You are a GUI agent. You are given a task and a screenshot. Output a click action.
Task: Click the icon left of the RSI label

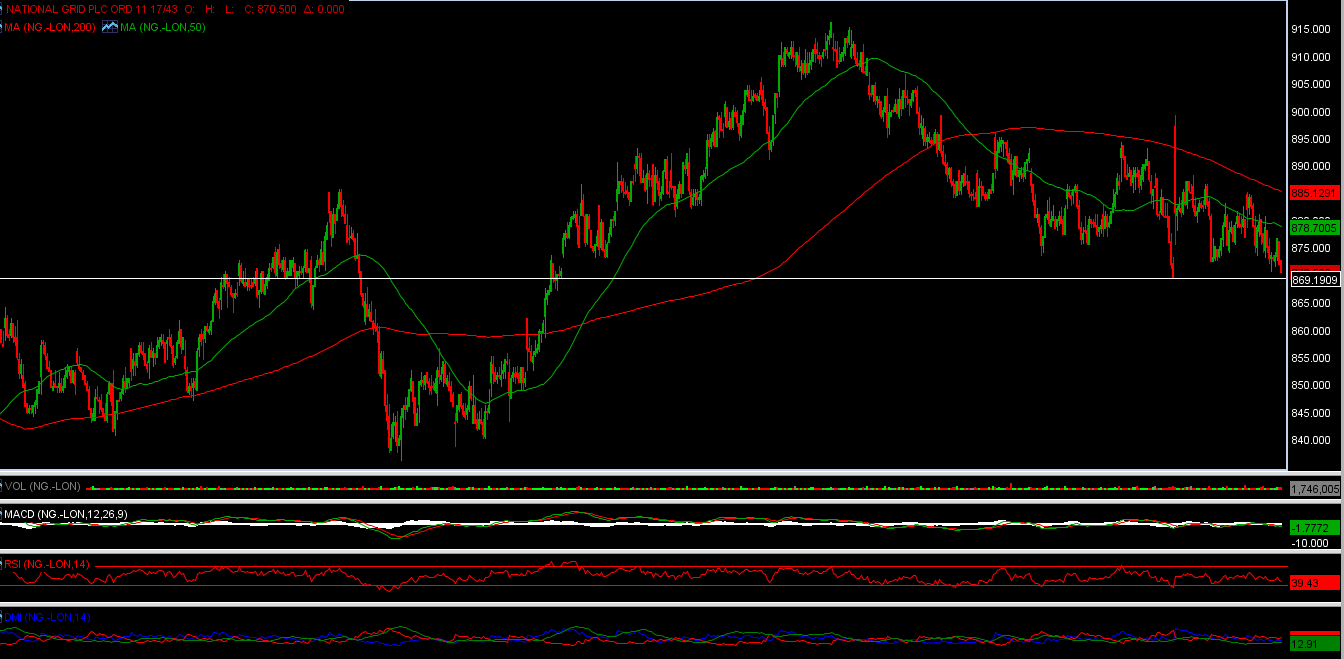click(2, 565)
